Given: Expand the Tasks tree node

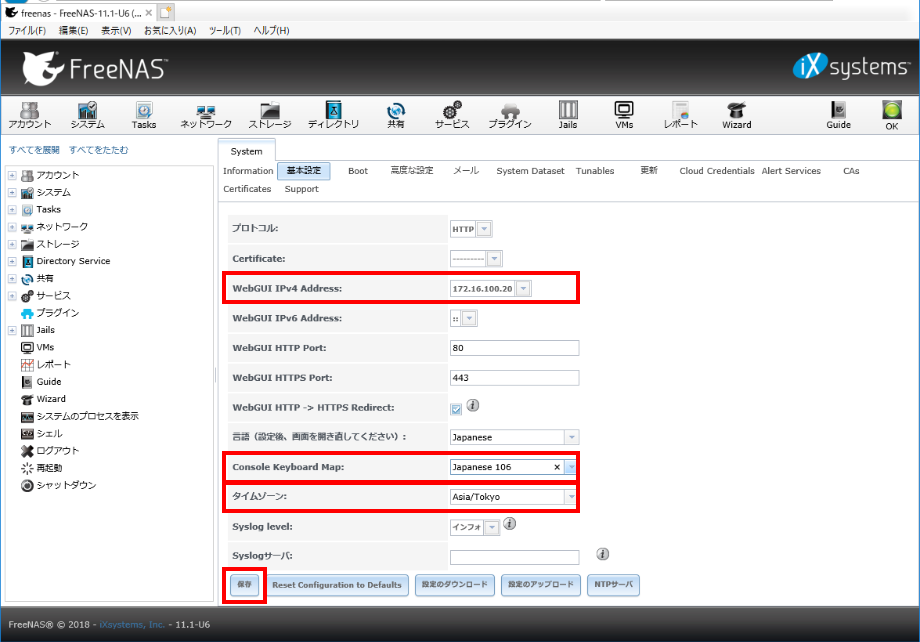Looking at the screenshot, I should 12,210.
